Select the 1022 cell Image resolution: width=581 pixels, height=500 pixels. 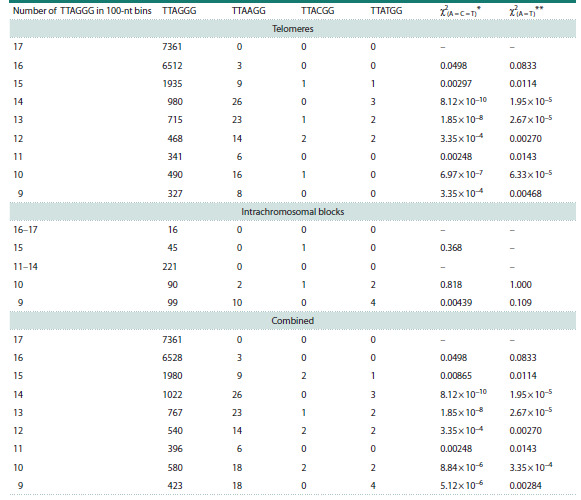click(172, 394)
